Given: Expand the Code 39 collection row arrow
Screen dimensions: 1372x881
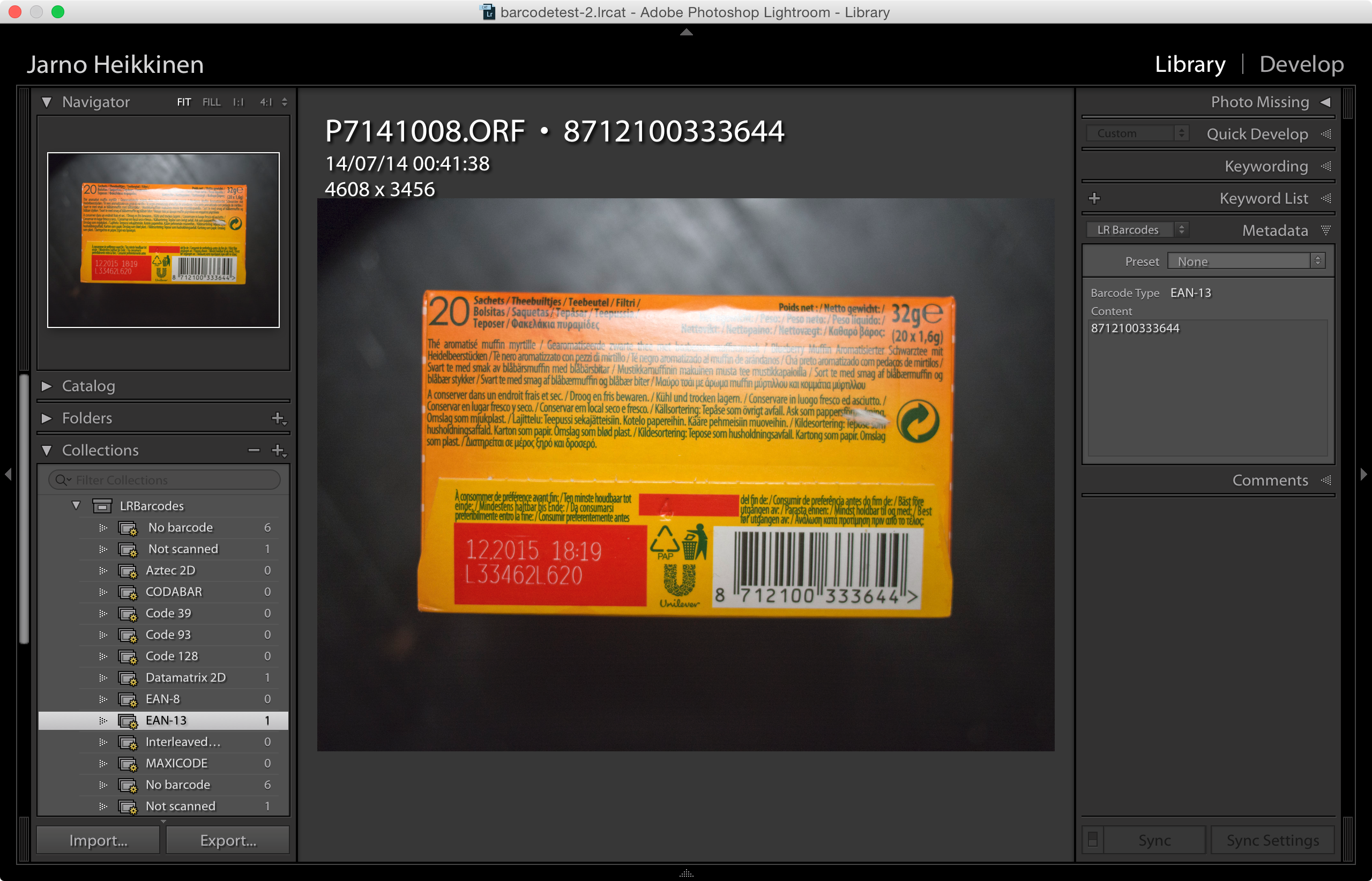Looking at the screenshot, I should point(103,614).
